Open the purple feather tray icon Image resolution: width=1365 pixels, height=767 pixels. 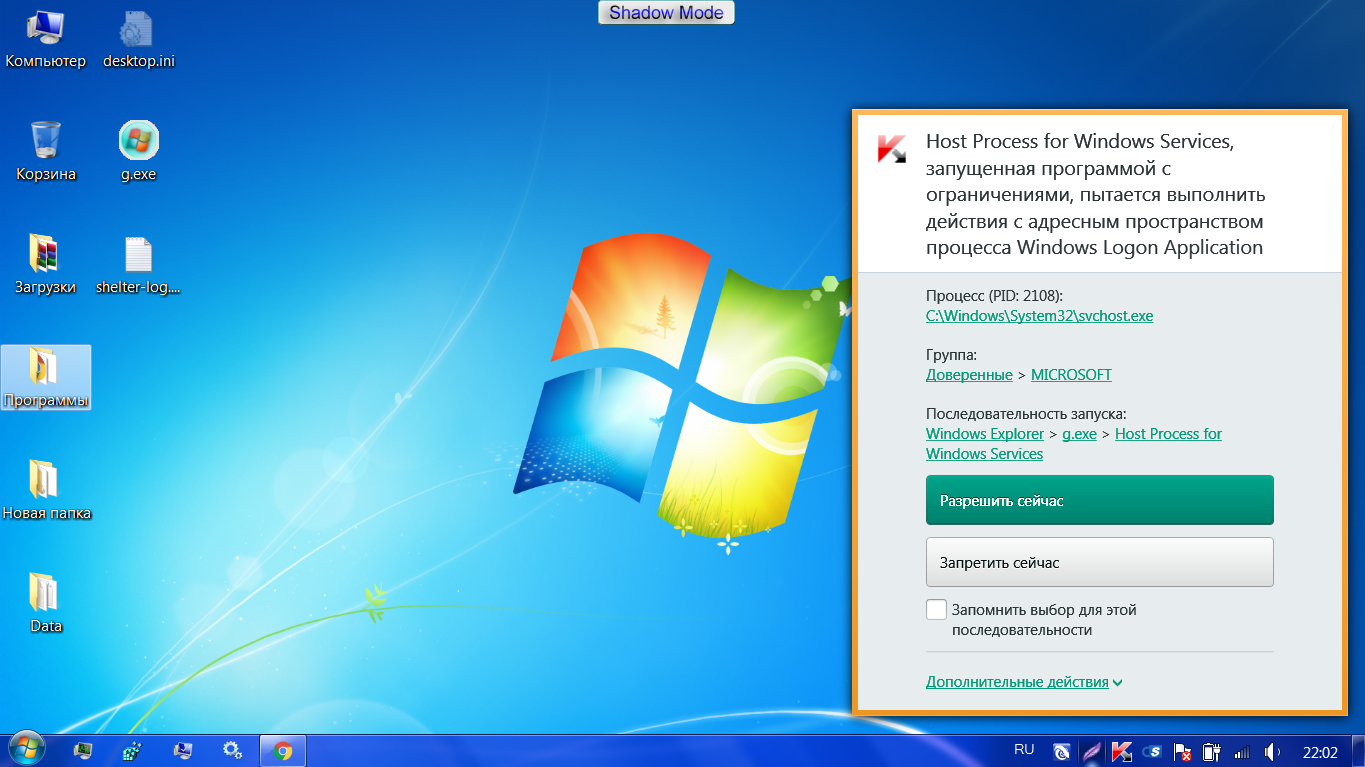click(1092, 751)
